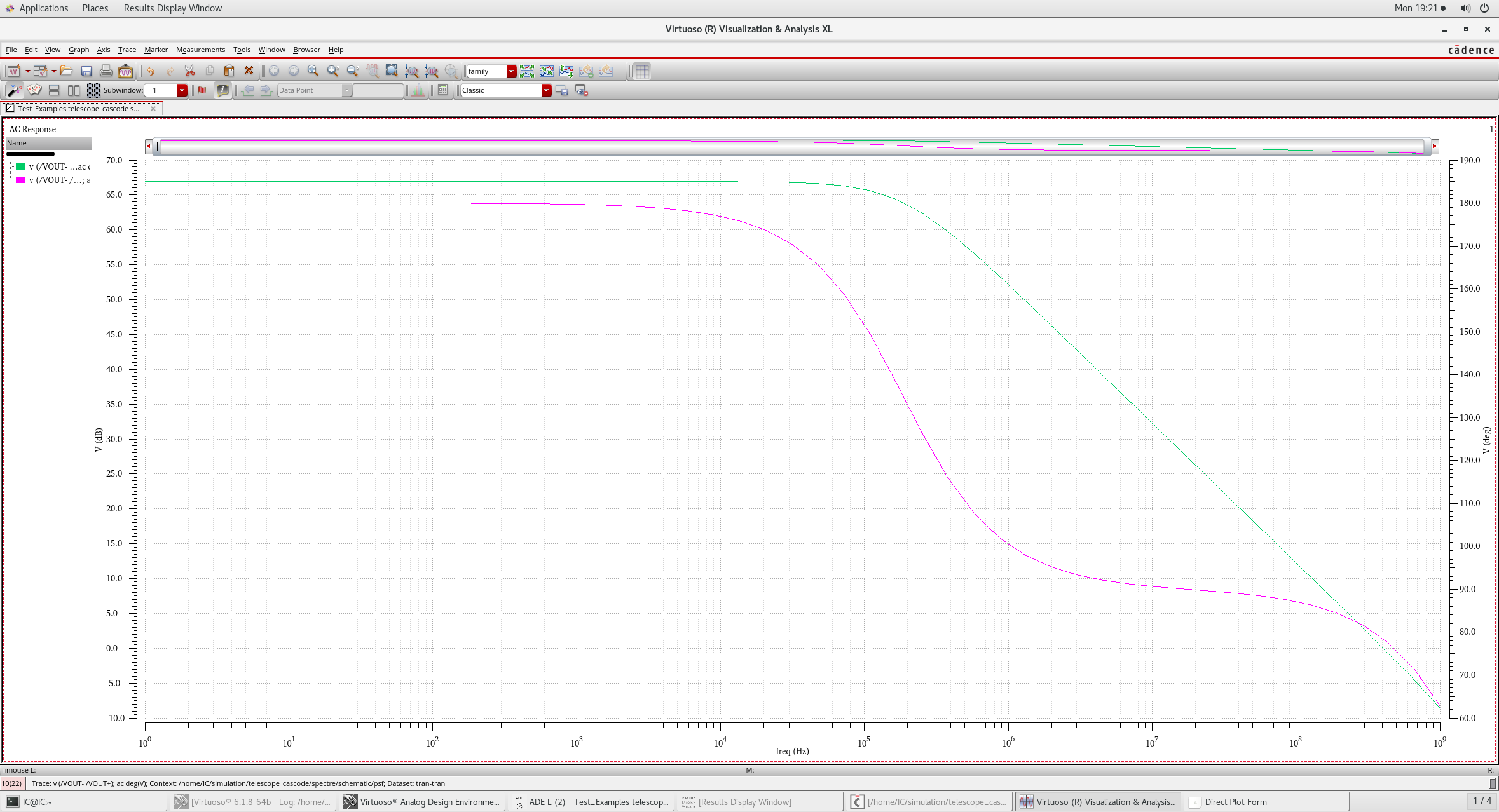Toggle the vertical split subwindow layout
This screenshot has width=1499, height=812.
pyautogui.click(x=74, y=90)
